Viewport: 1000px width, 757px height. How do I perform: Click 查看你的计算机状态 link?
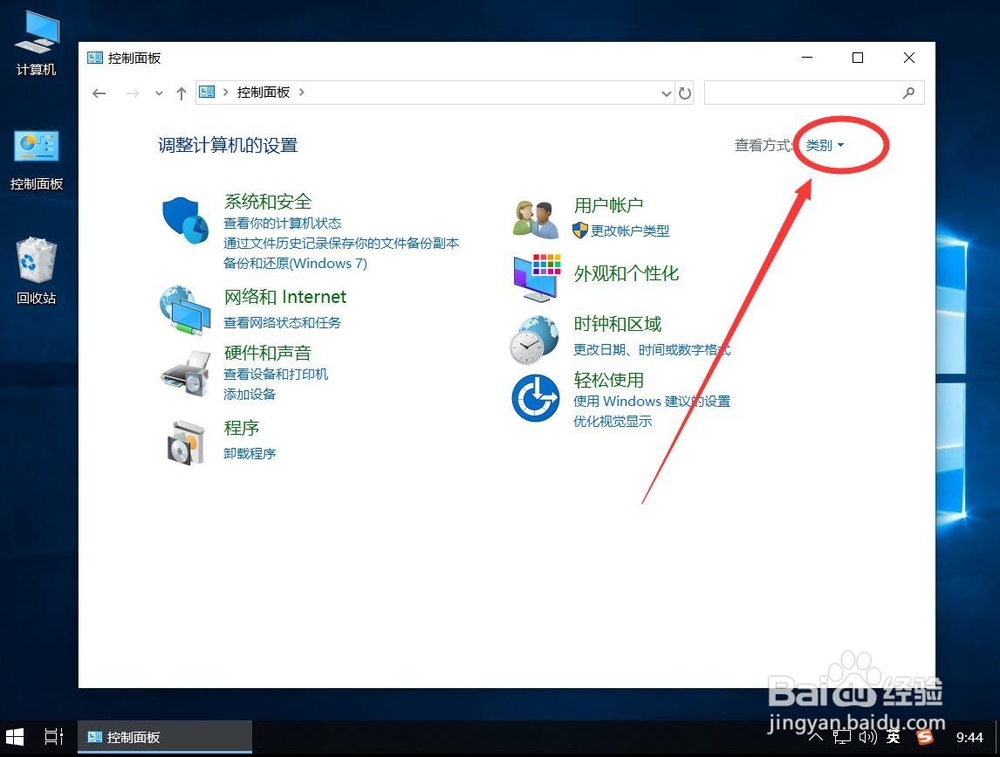pos(283,223)
